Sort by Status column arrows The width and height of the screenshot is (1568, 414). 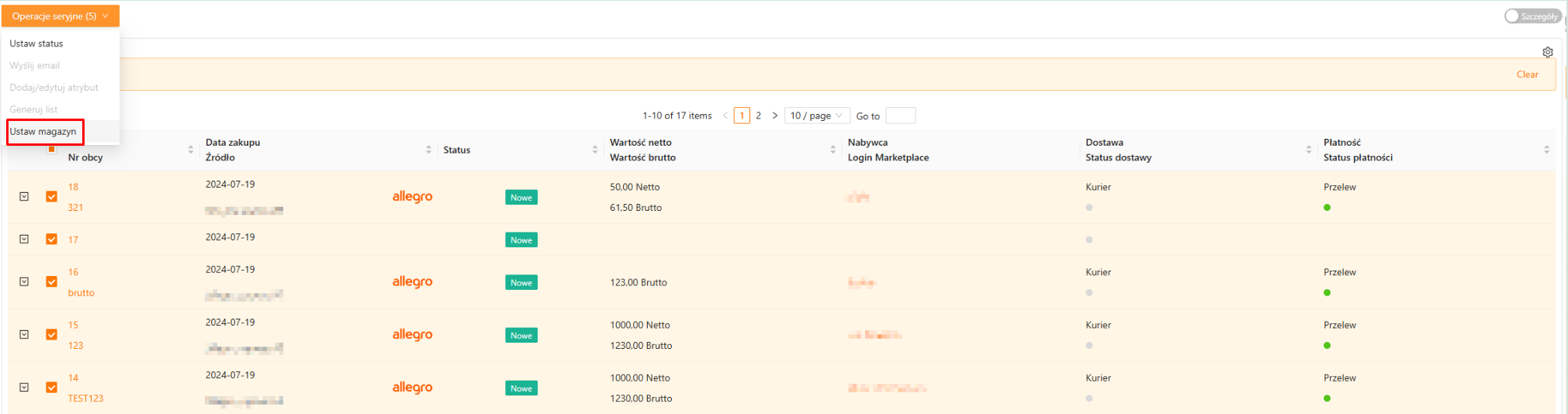(x=595, y=150)
